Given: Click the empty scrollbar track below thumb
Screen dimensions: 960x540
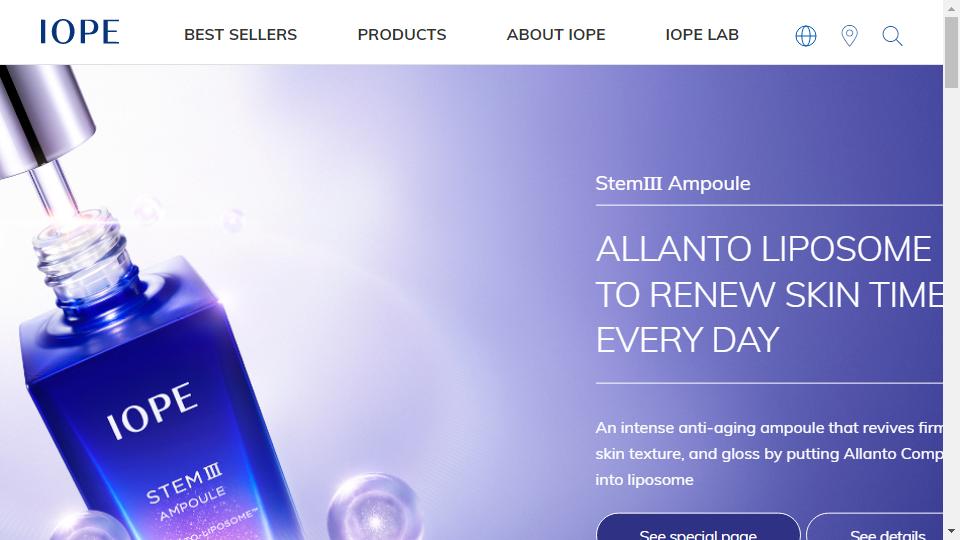Looking at the screenshot, I should click(951, 306).
